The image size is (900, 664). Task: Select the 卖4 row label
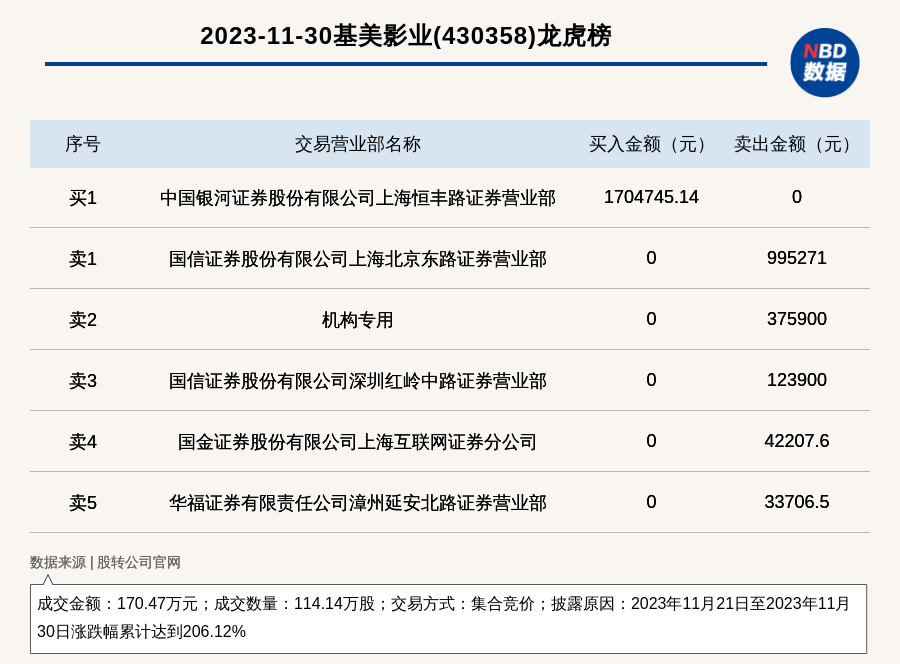[x=83, y=442]
